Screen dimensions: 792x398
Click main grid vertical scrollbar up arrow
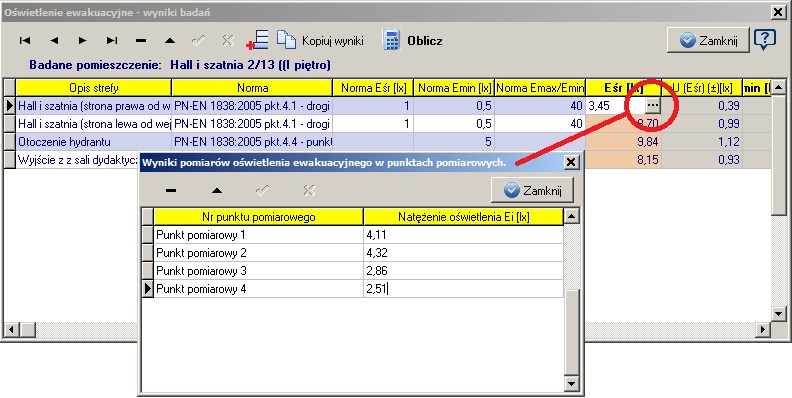click(x=779, y=86)
